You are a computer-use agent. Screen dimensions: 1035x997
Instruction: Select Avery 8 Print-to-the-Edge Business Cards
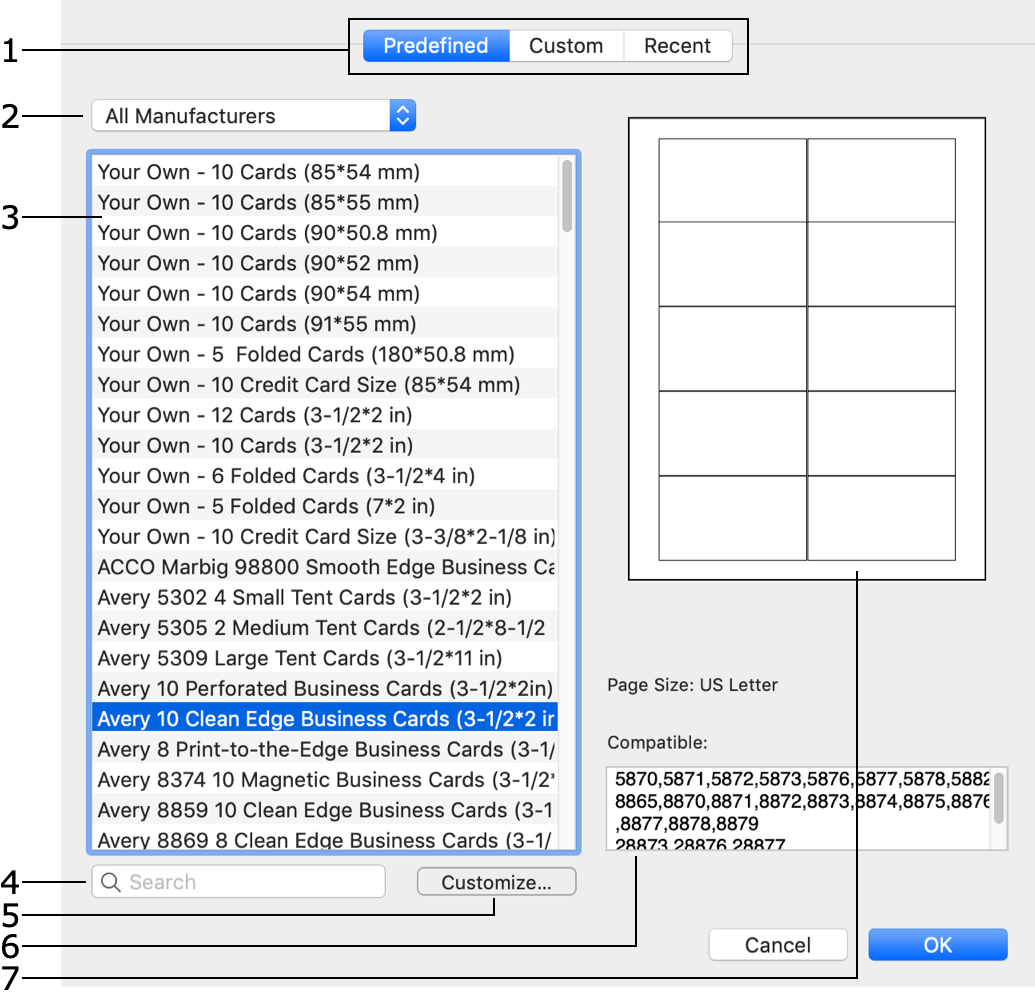point(325,749)
